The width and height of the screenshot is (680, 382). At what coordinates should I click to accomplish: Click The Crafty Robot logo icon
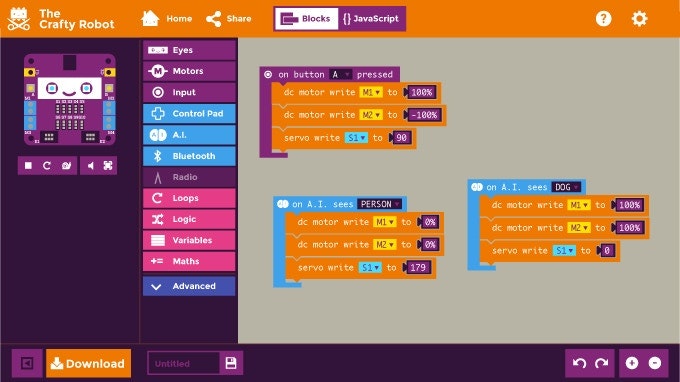coord(19,19)
